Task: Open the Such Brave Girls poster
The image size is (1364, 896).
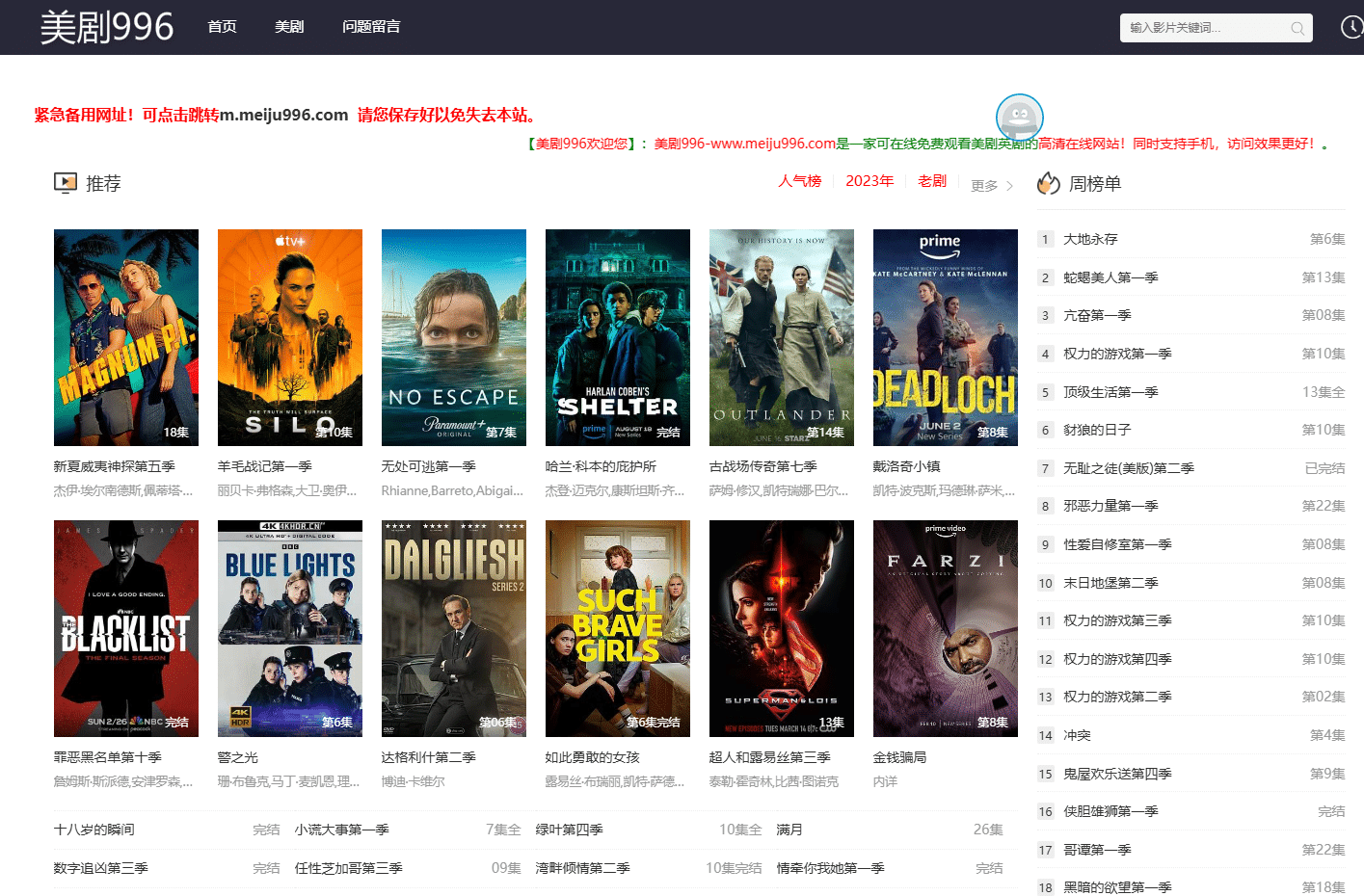Action: tap(618, 628)
